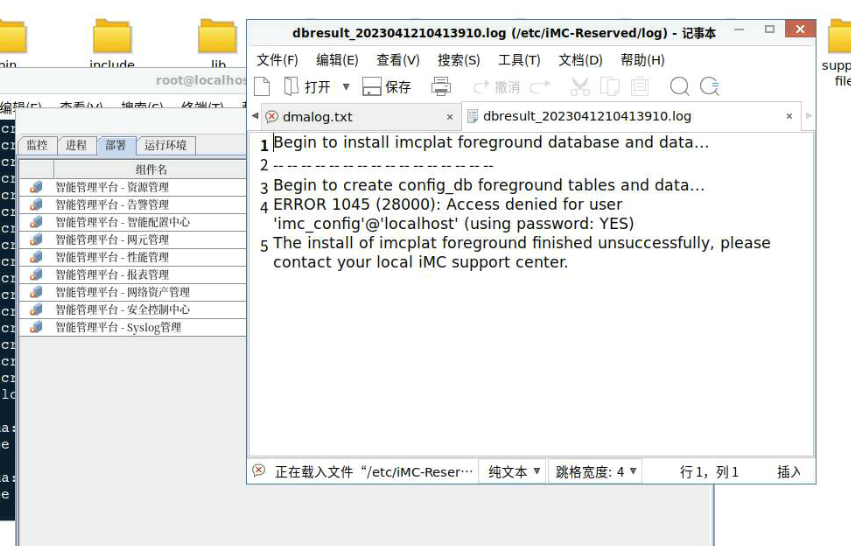Open the 文件(F) menu
The height and width of the screenshot is (546, 851).
pyautogui.click(x=277, y=60)
